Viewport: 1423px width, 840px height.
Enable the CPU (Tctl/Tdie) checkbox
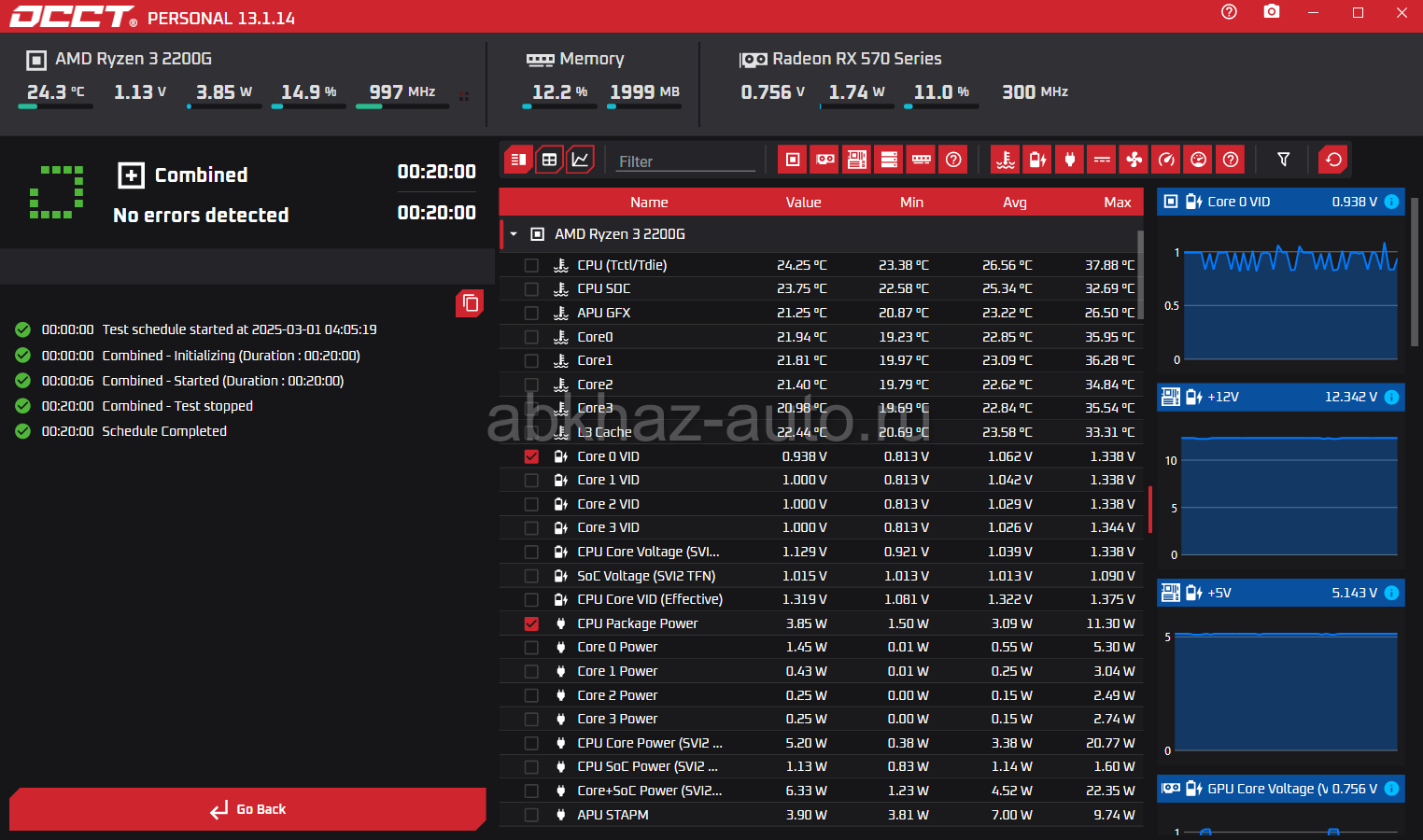point(531,265)
